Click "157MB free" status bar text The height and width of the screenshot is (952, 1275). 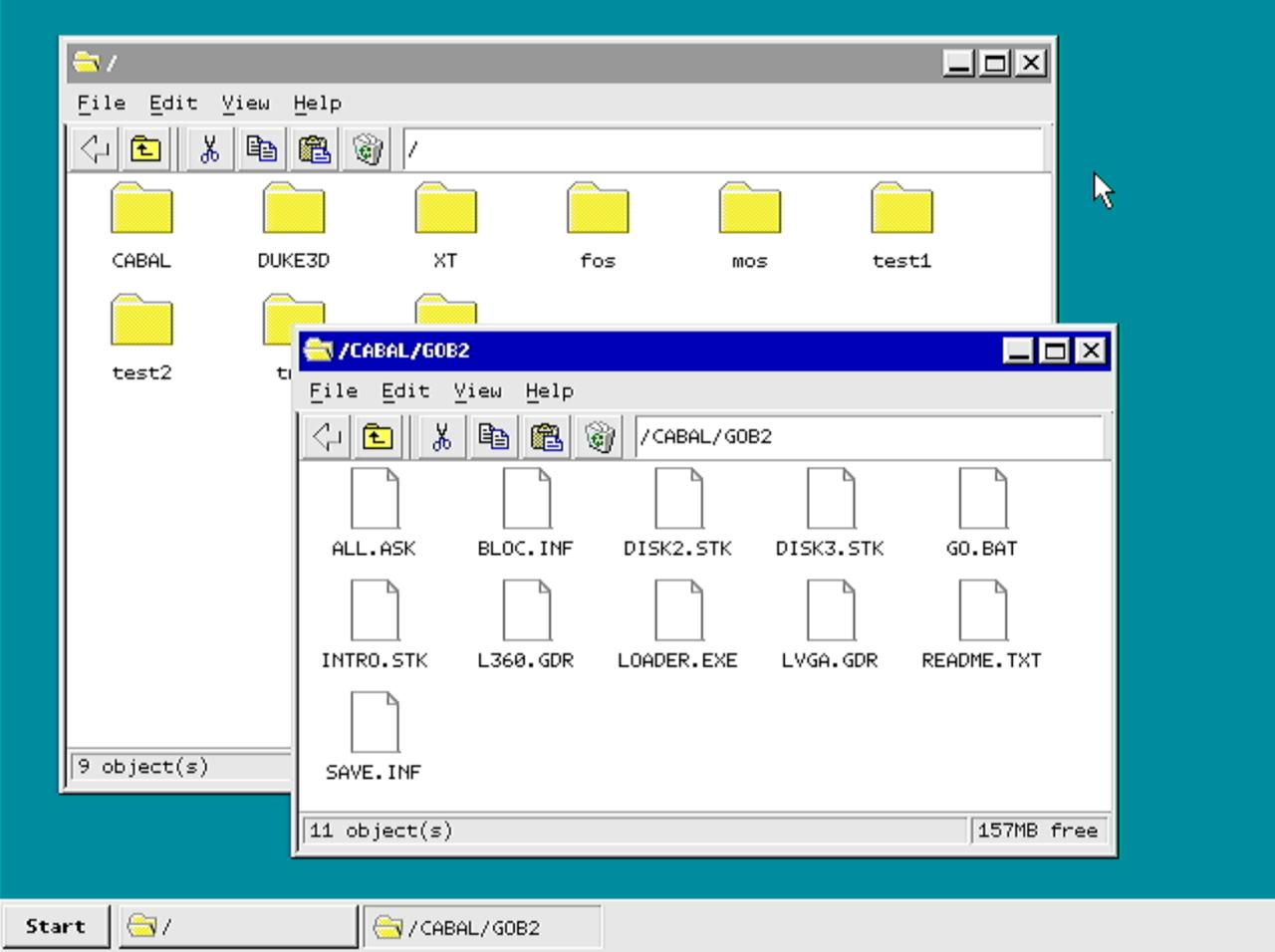[x=1038, y=831]
